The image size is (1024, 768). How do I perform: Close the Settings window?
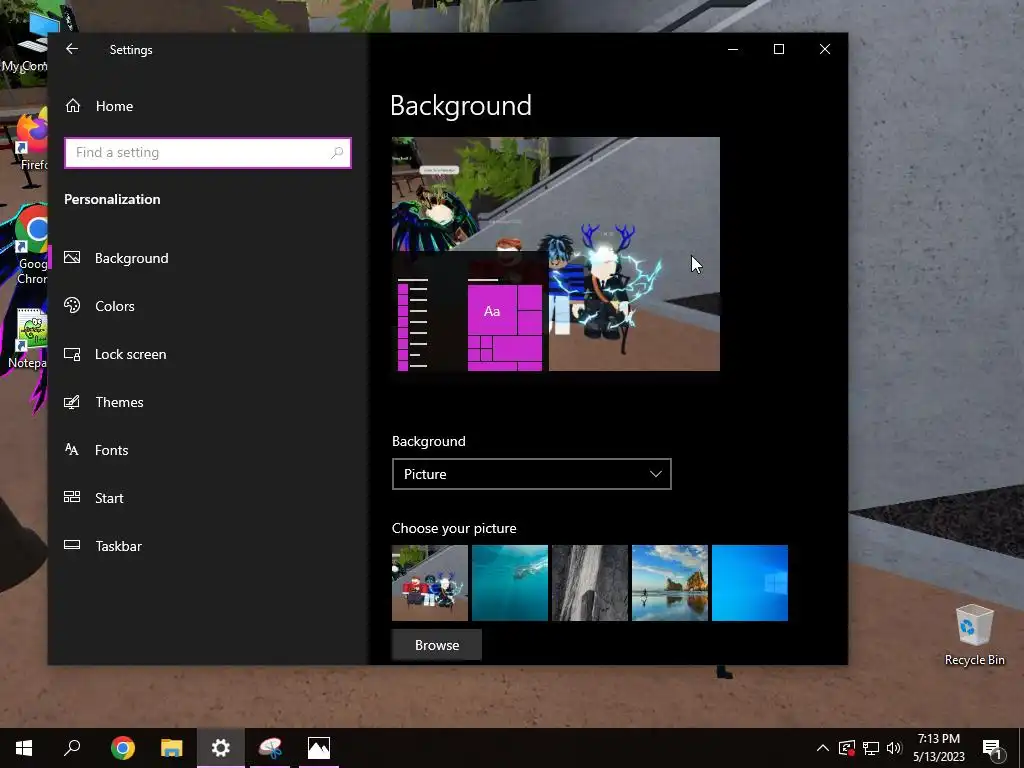[x=825, y=49]
